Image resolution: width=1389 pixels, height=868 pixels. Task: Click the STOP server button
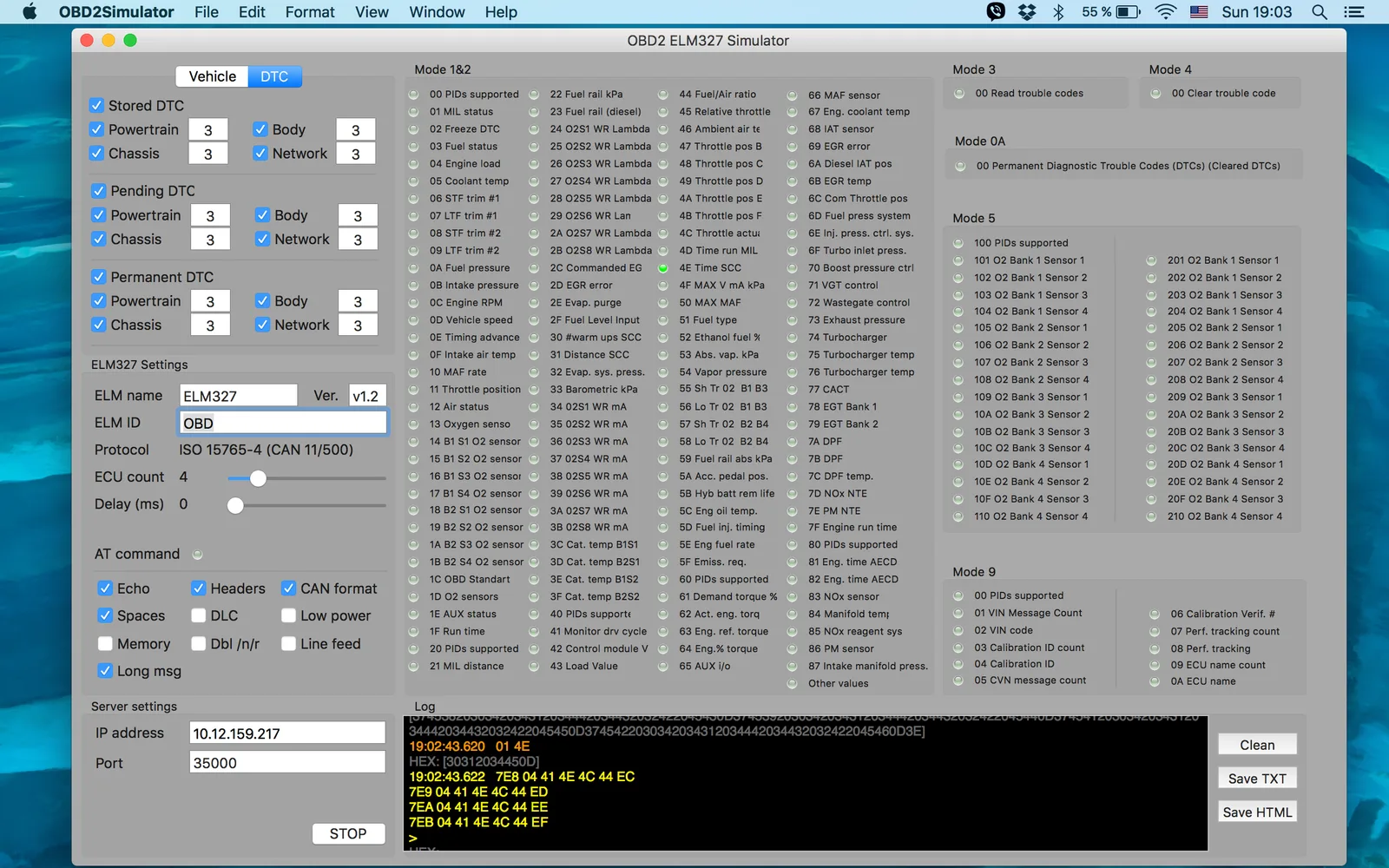(348, 833)
